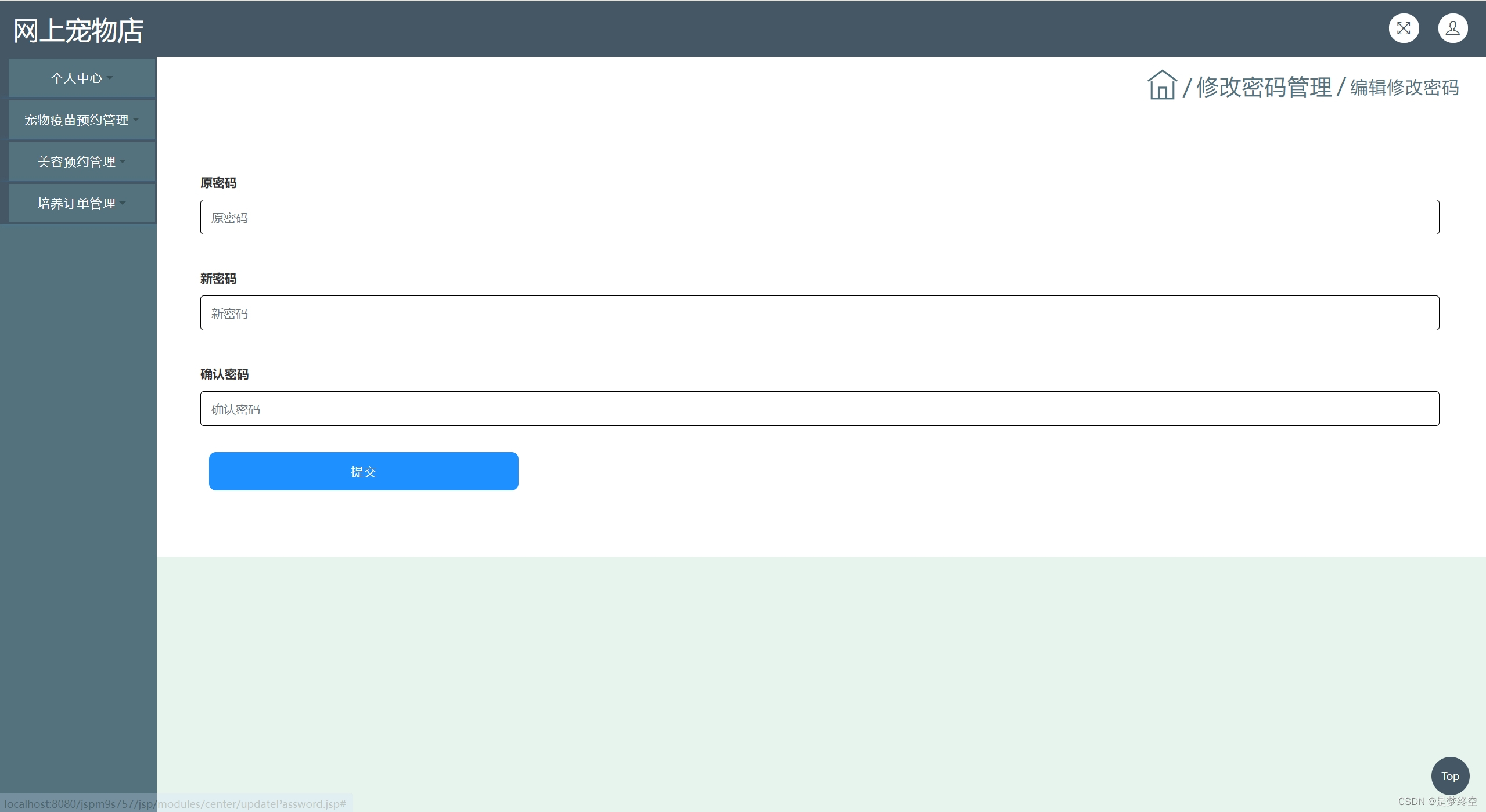Click the 提交 submit button
The width and height of the screenshot is (1486, 812).
(x=363, y=471)
